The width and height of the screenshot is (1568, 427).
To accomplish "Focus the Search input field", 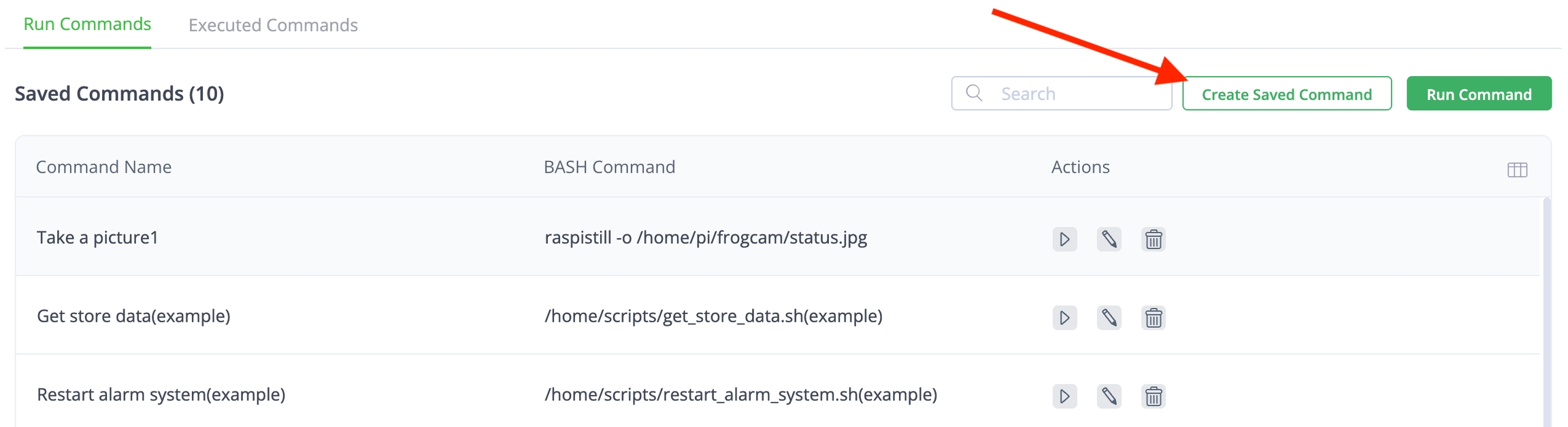I will pos(1079,94).
